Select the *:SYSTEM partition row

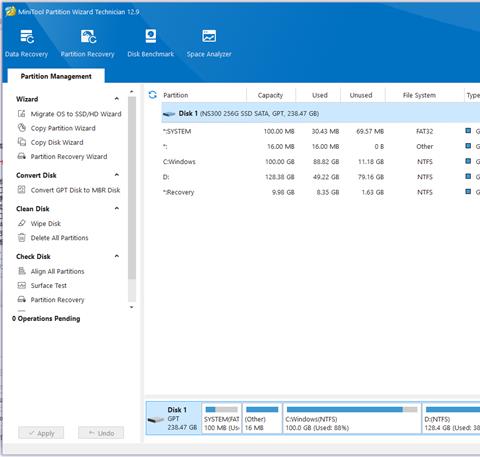tap(321, 131)
